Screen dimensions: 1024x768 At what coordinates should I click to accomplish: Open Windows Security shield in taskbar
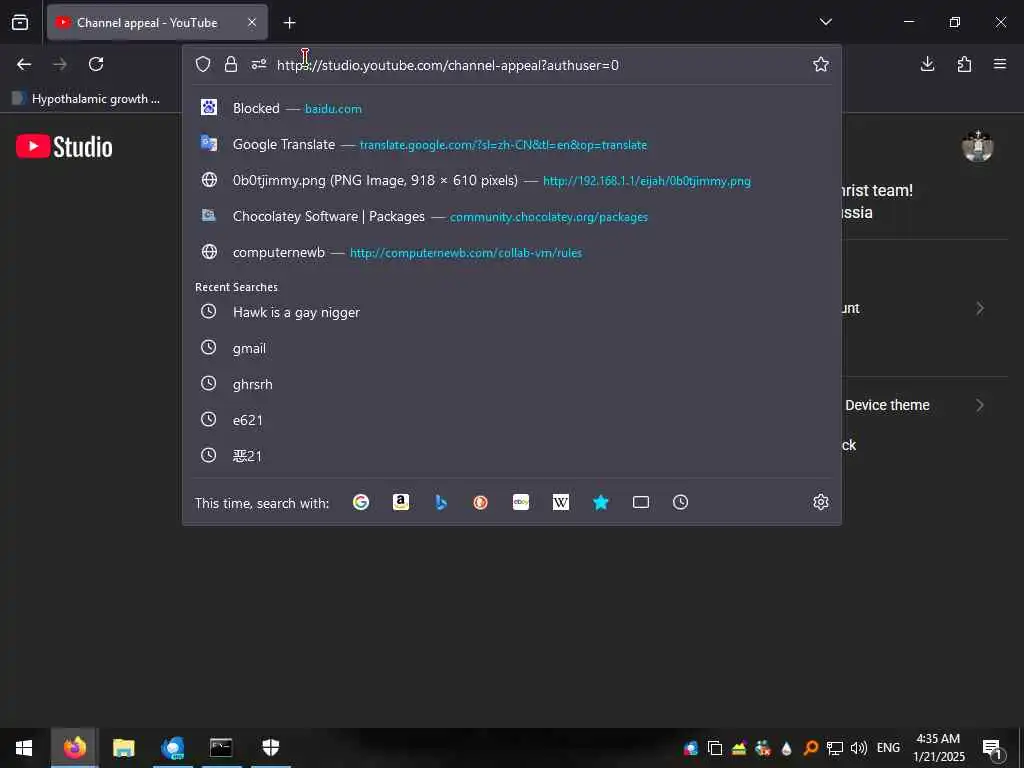tap(270, 748)
